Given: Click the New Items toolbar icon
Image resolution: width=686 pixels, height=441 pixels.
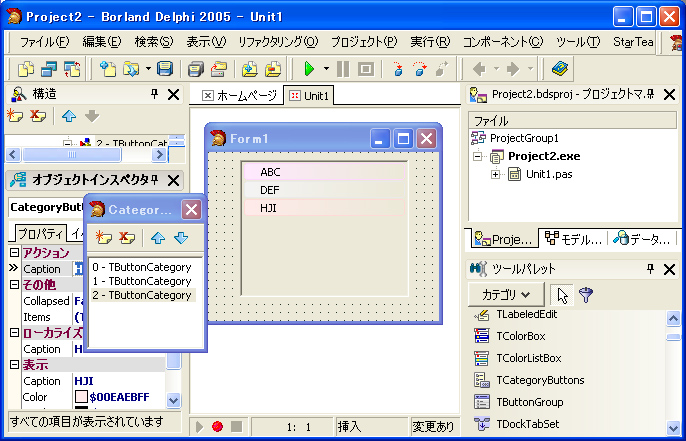Looking at the screenshot, I should (108, 69).
